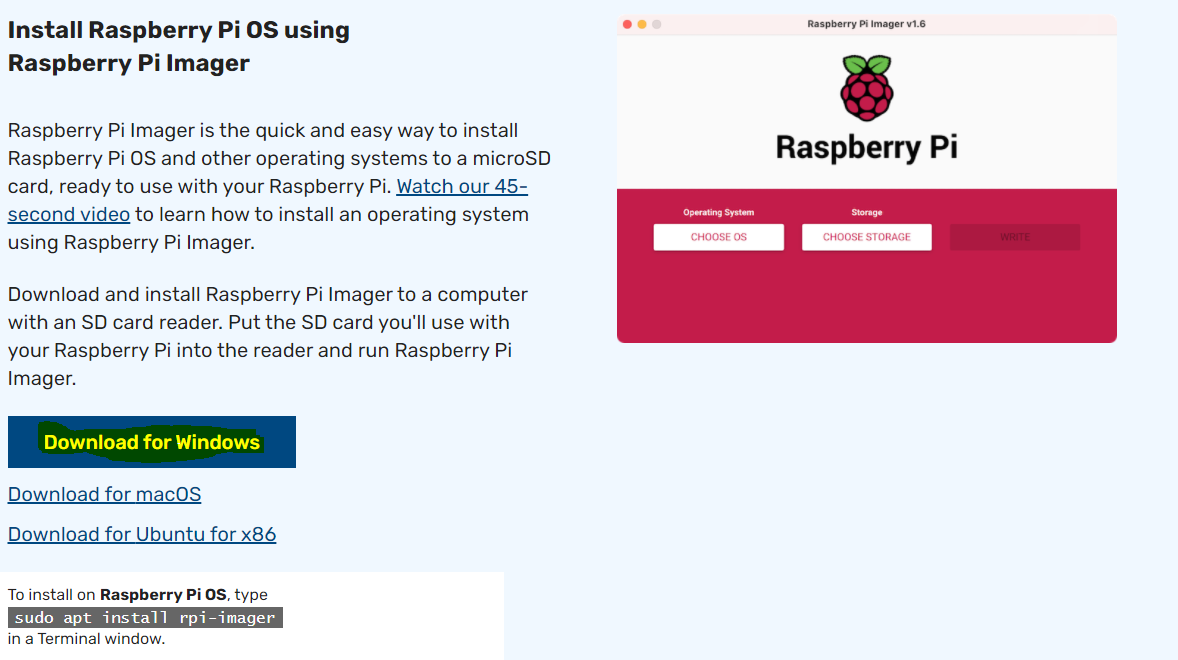Follow the Download for Ubuntu for x86 link
This screenshot has height=660, width=1178.
[142, 534]
